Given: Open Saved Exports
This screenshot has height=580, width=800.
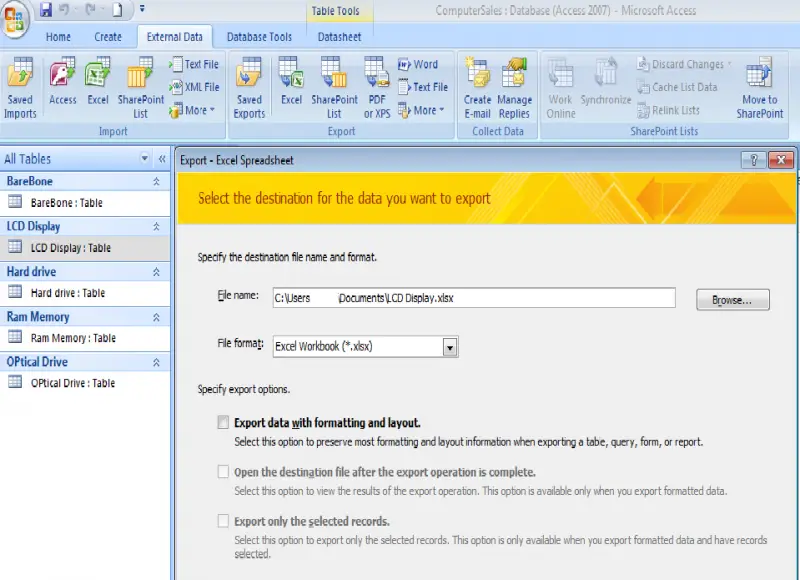Looking at the screenshot, I should click(x=249, y=88).
